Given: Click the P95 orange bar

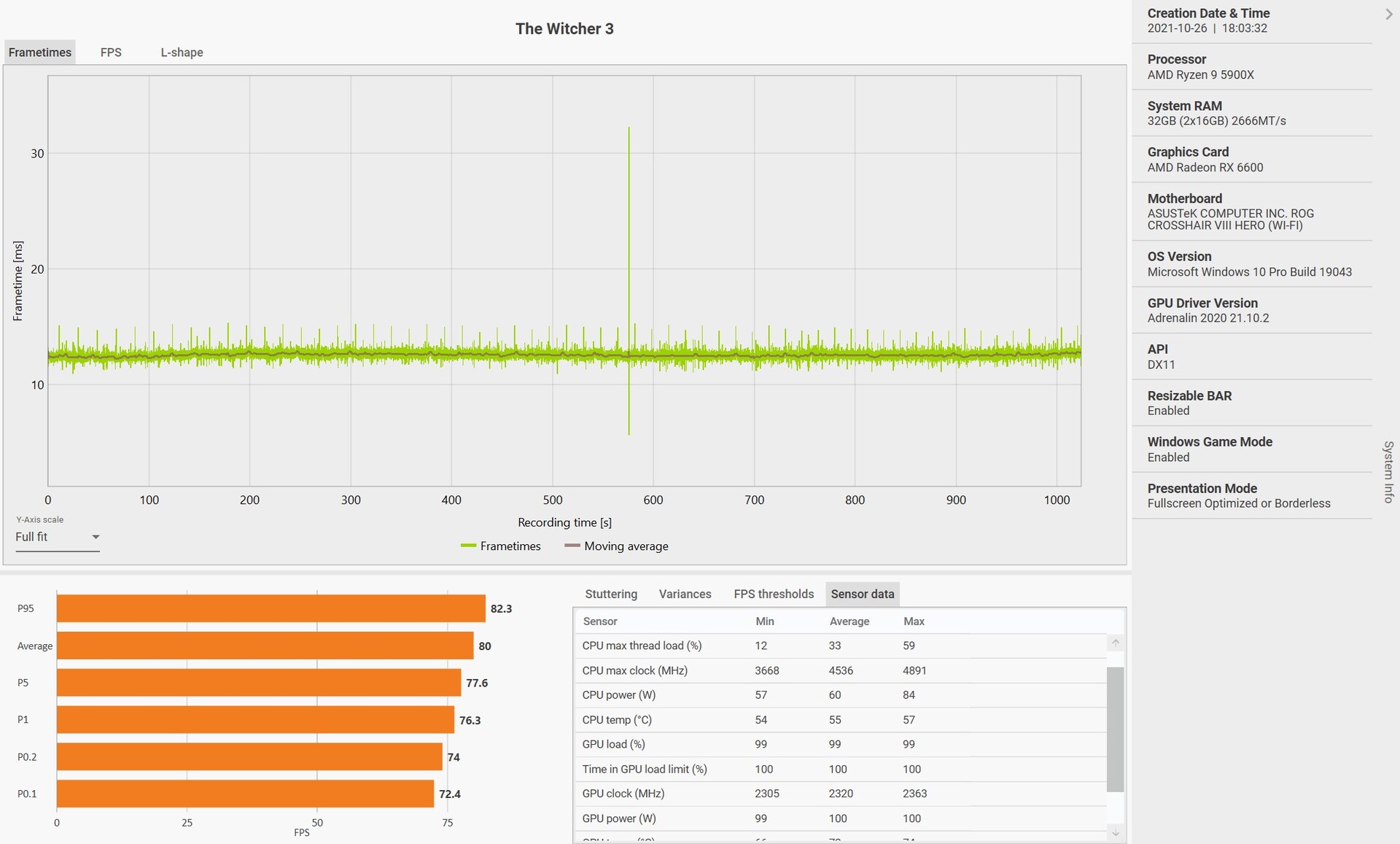Looking at the screenshot, I should pos(271,608).
